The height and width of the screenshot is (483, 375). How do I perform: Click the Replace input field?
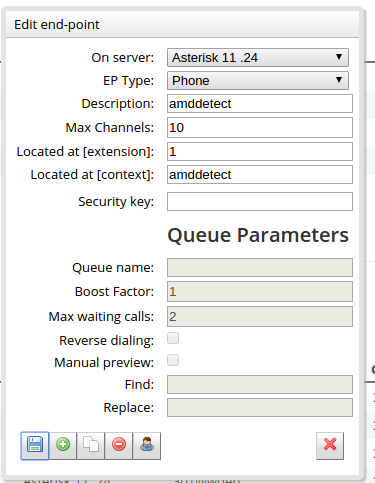(x=260, y=408)
